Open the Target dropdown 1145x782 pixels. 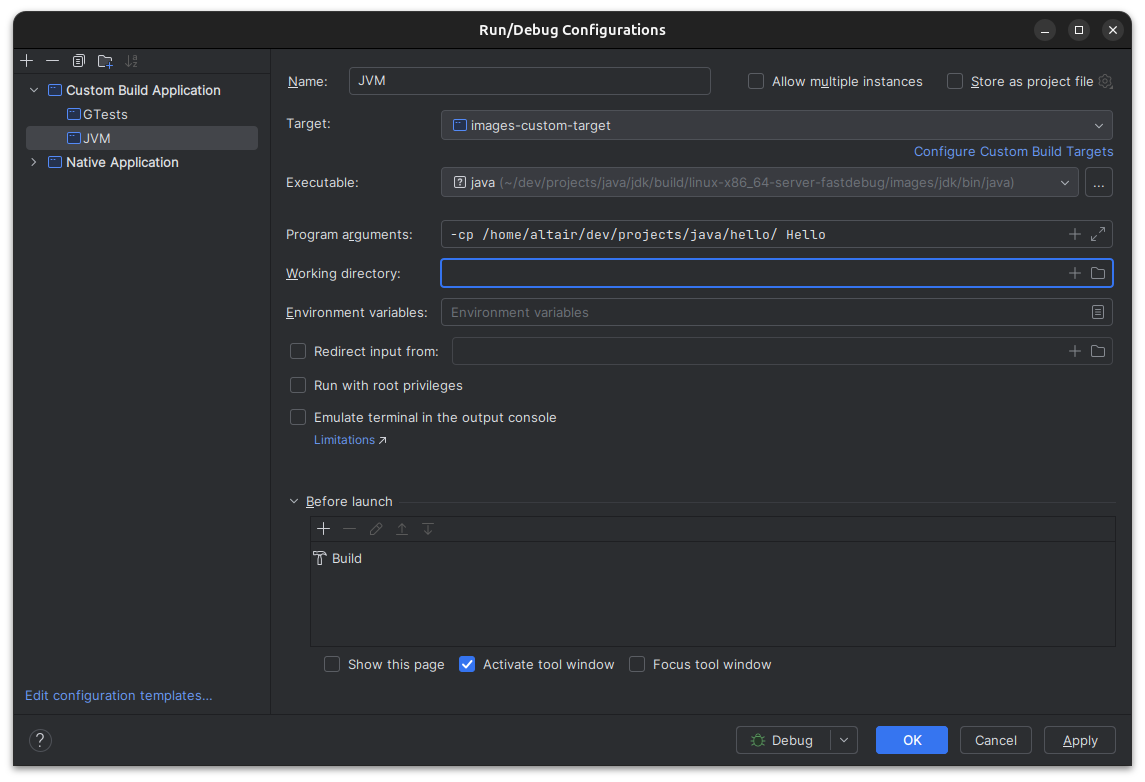(776, 125)
